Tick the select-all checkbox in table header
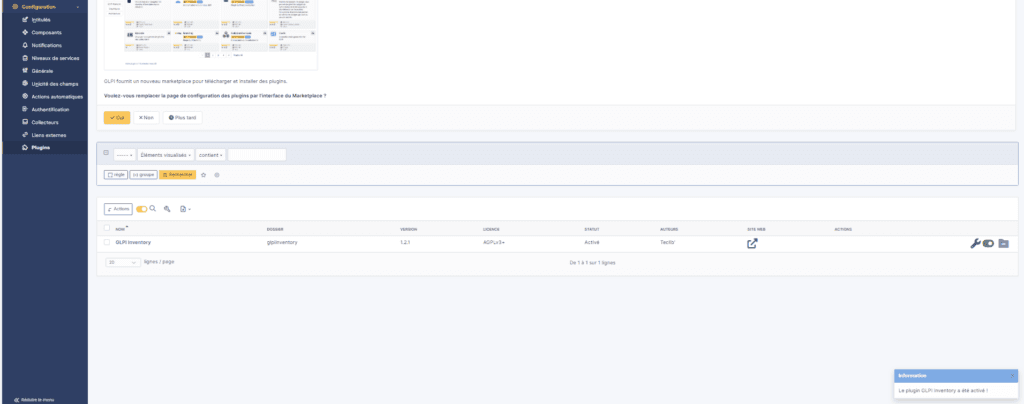 tap(107, 228)
